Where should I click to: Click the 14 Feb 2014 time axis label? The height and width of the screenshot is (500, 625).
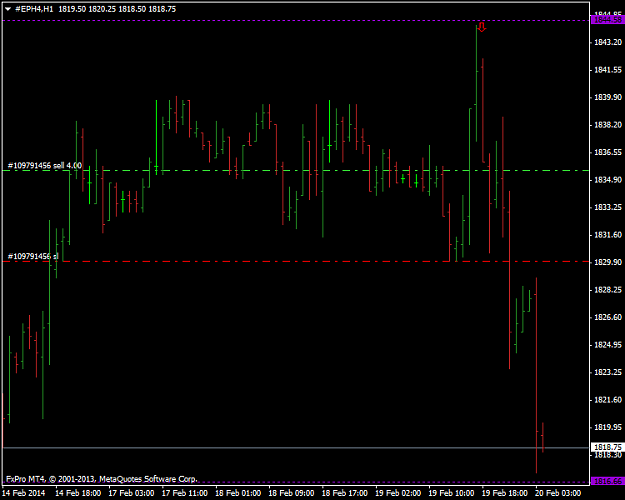tap(24, 493)
